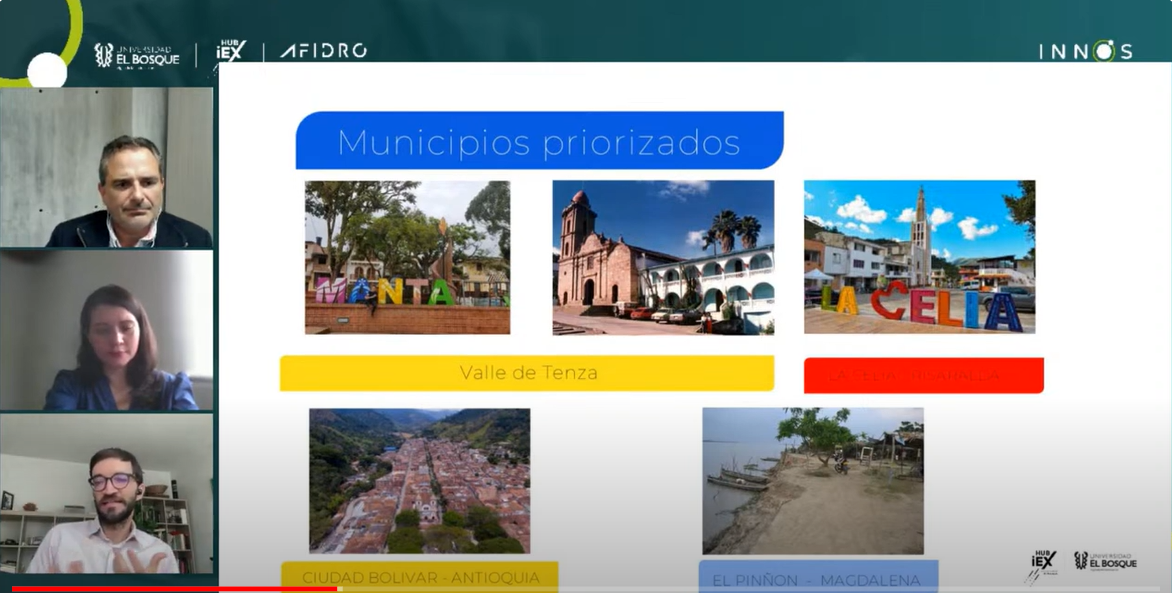Click the HUB iEX logo in the header
The width and height of the screenshot is (1172, 593).
tap(231, 51)
